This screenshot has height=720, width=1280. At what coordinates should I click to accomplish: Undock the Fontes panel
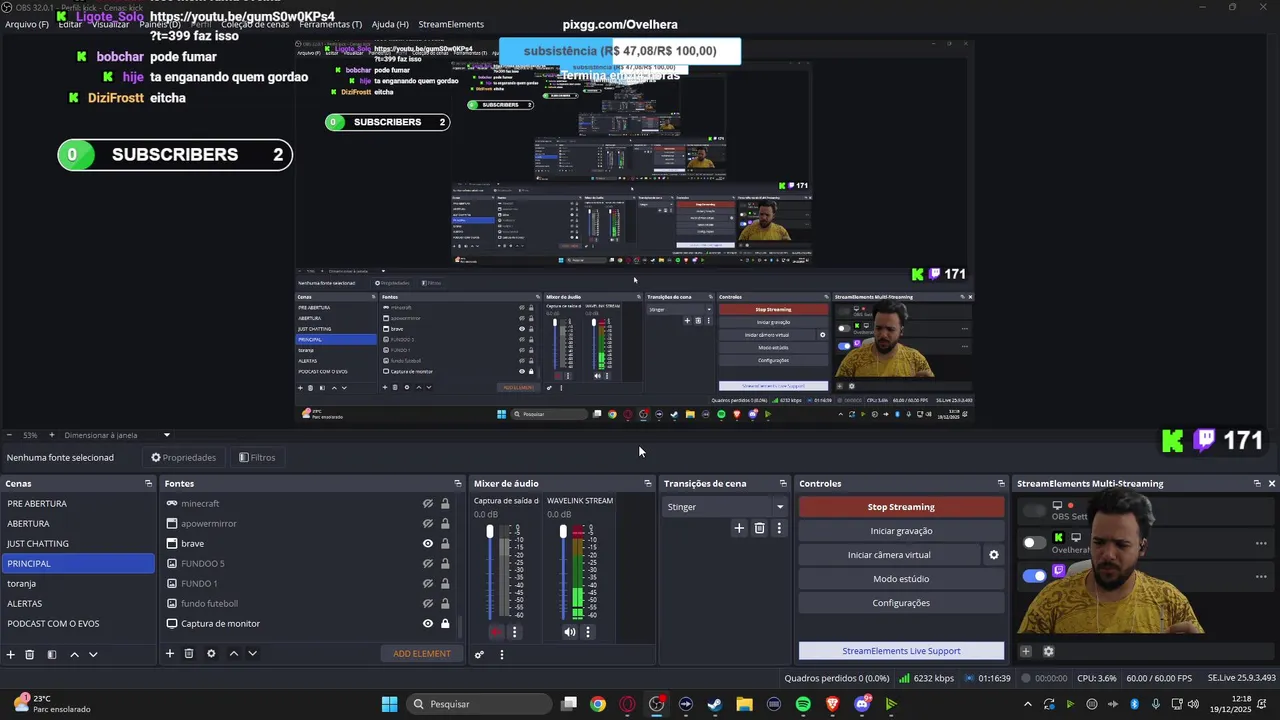click(x=458, y=484)
